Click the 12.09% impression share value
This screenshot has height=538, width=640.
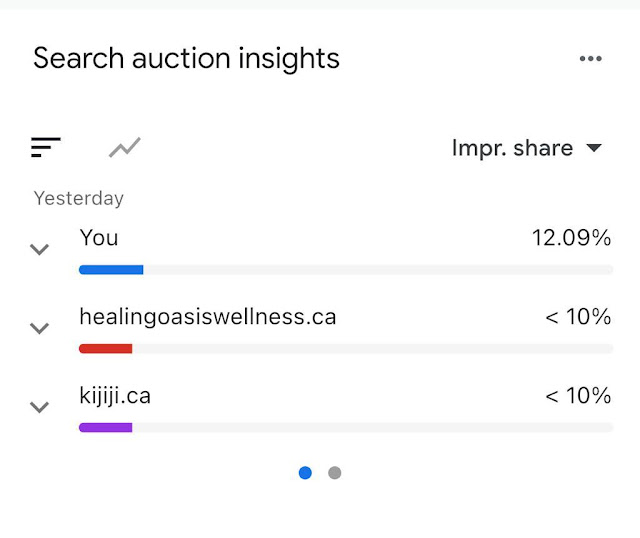coord(571,238)
